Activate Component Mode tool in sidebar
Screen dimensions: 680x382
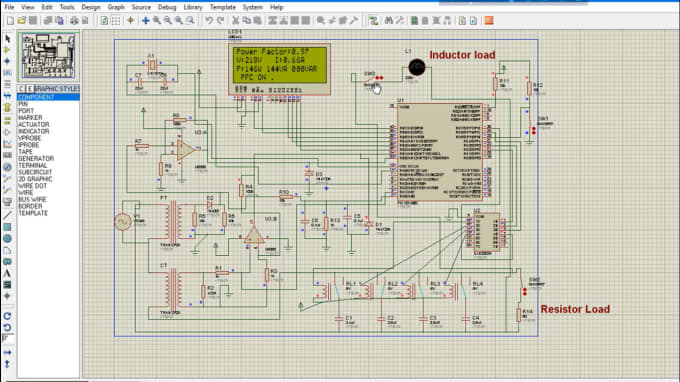coord(7,50)
